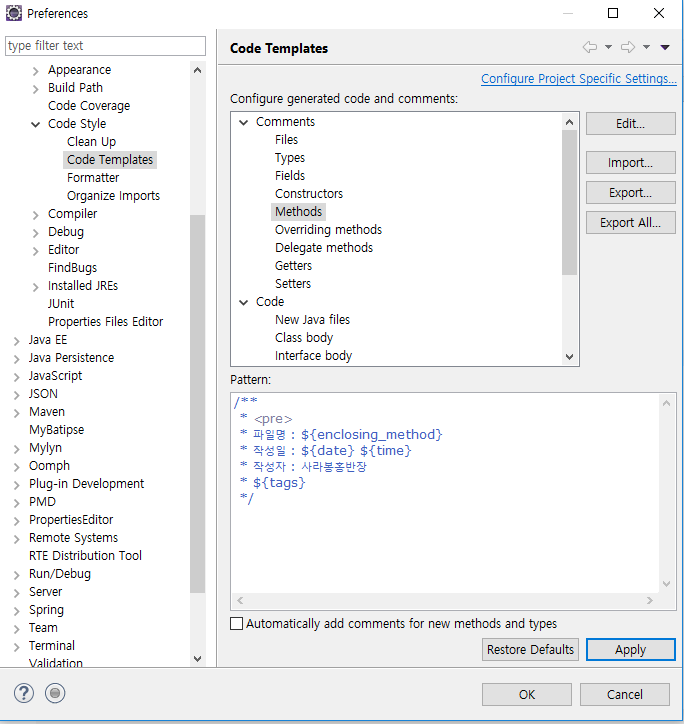Click the Apply button
The image size is (684, 724).
pos(630,650)
